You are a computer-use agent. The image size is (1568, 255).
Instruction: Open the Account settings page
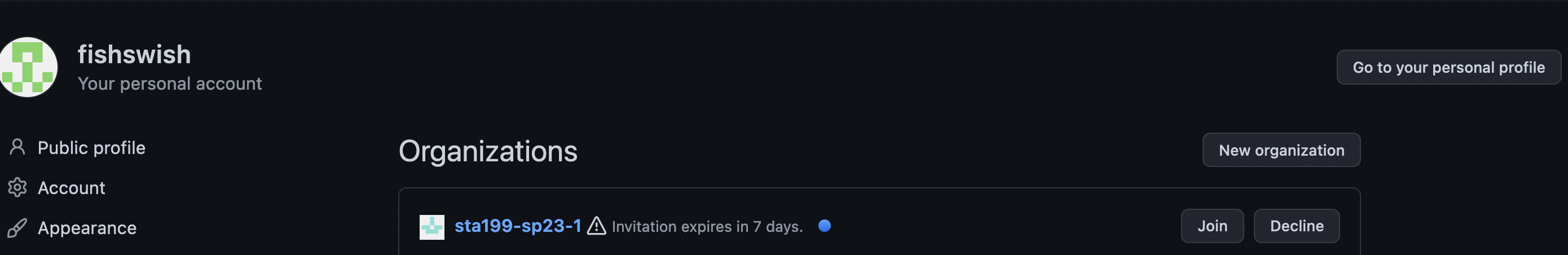tap(71, 188)
